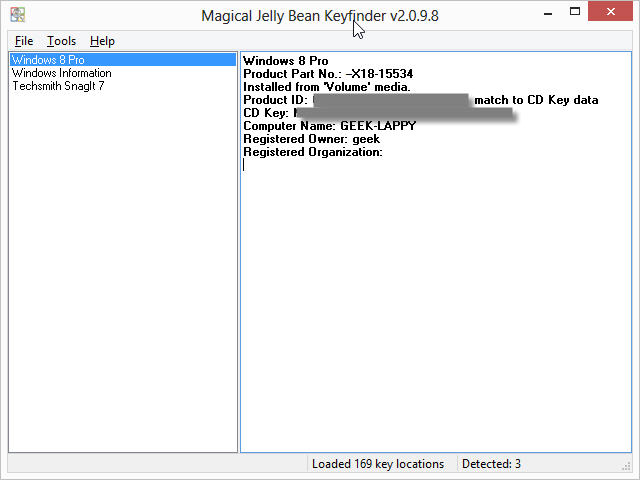The image size is (640, 480).
Task: Click the Registered Organization line
Action: pos(313,152)
